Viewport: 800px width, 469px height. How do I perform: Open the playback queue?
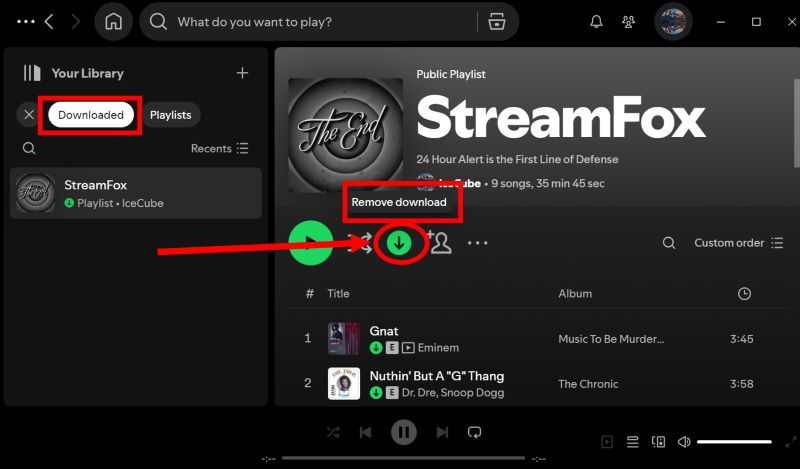point(633,442)
